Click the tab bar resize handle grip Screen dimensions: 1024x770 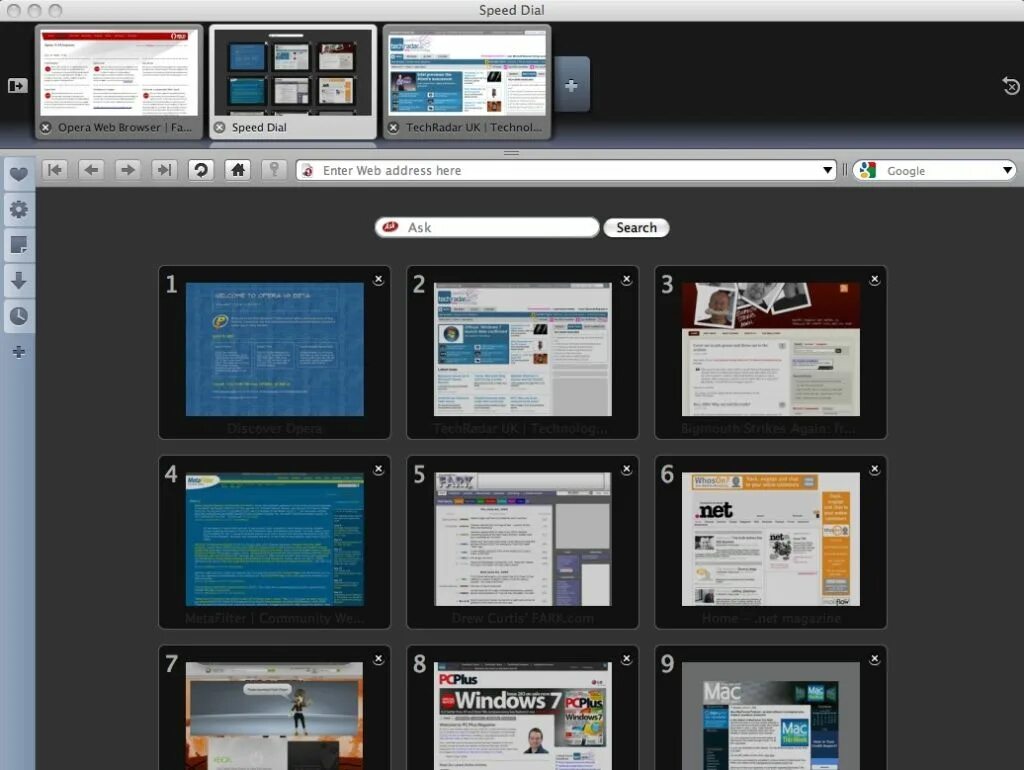511,153
